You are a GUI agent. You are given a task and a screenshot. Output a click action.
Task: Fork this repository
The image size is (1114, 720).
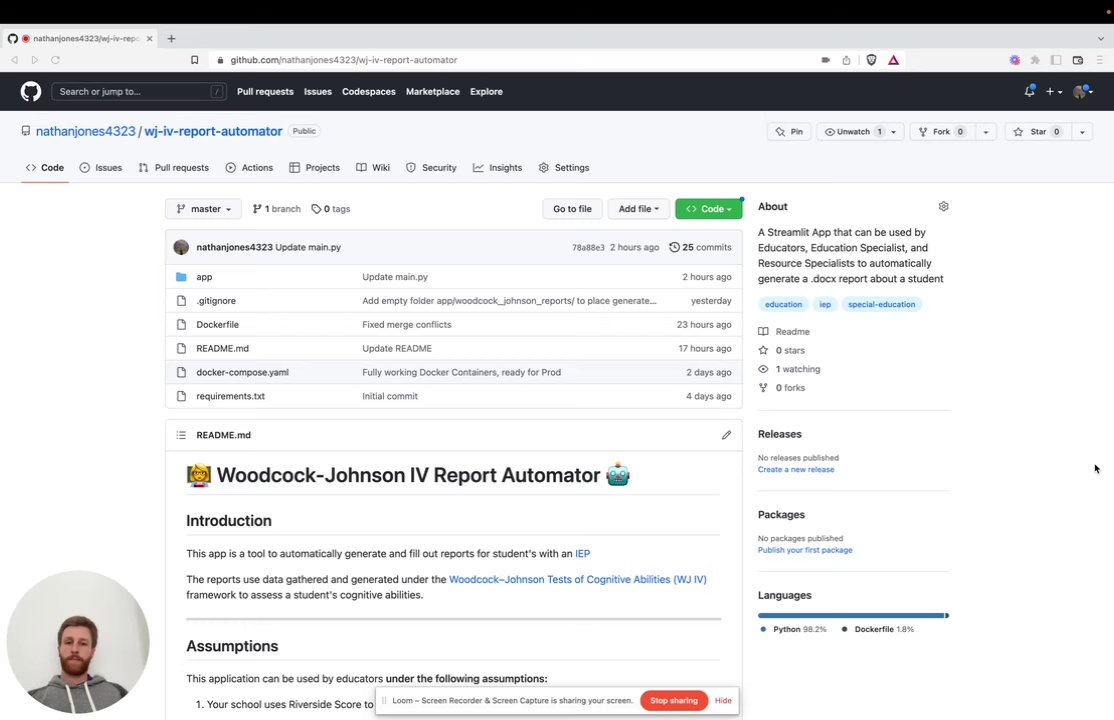click(942, 131)
